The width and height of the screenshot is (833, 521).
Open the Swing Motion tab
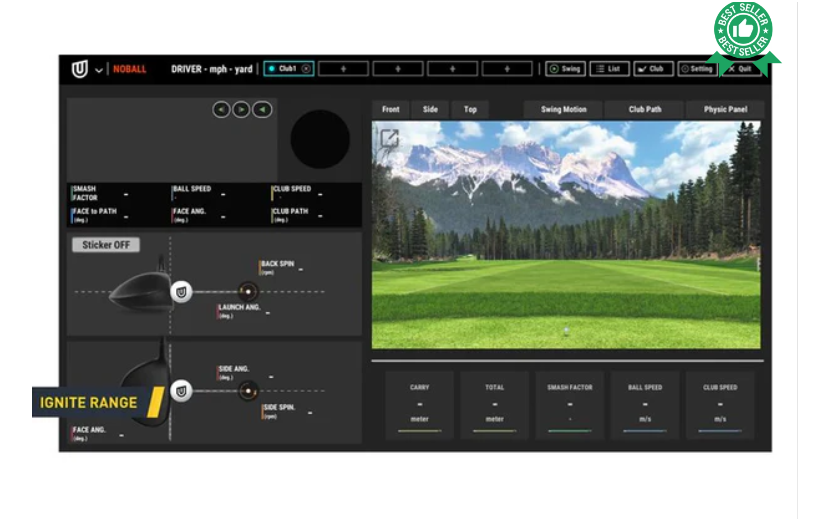tap(563, 109)
